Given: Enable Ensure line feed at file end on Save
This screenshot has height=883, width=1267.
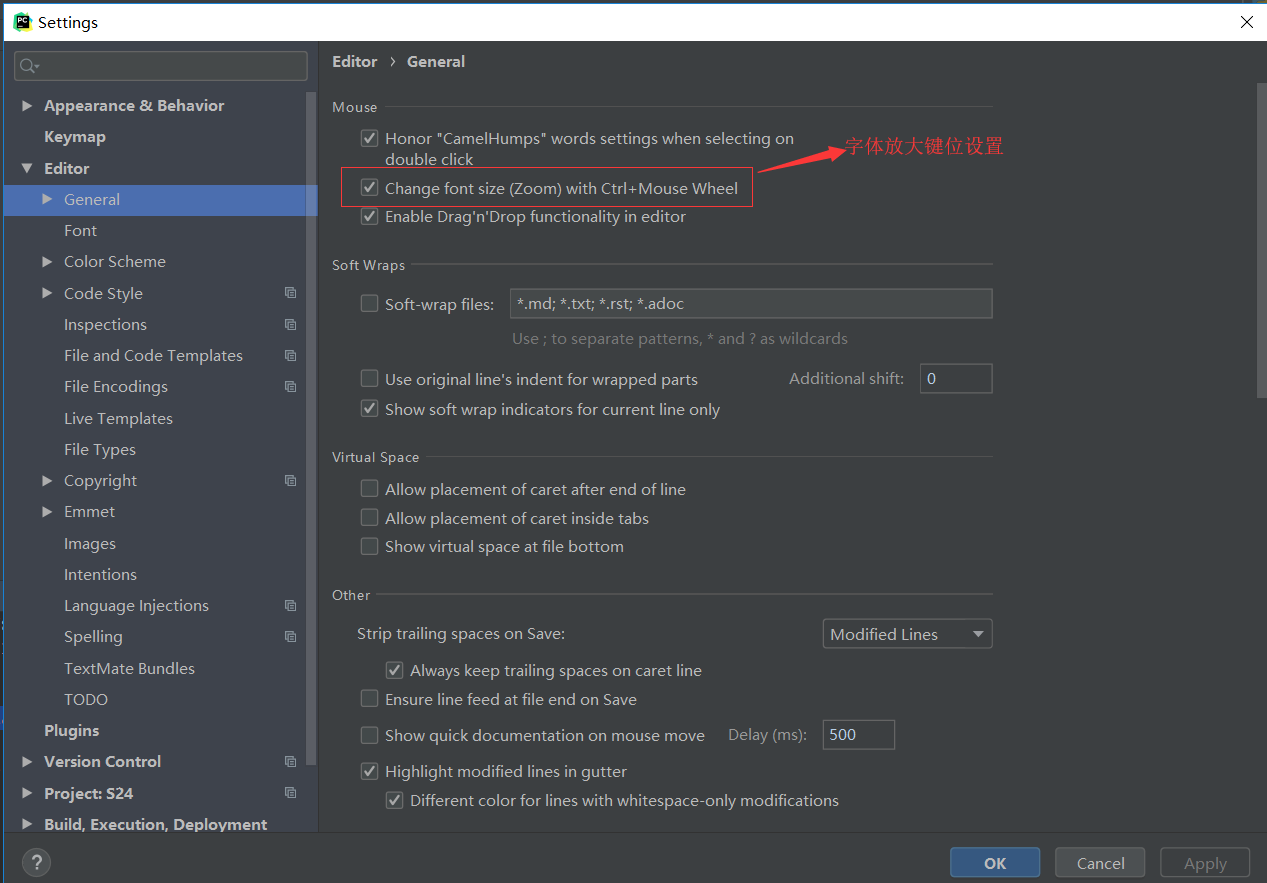Looking at the screenshot, I should point(370,699).
